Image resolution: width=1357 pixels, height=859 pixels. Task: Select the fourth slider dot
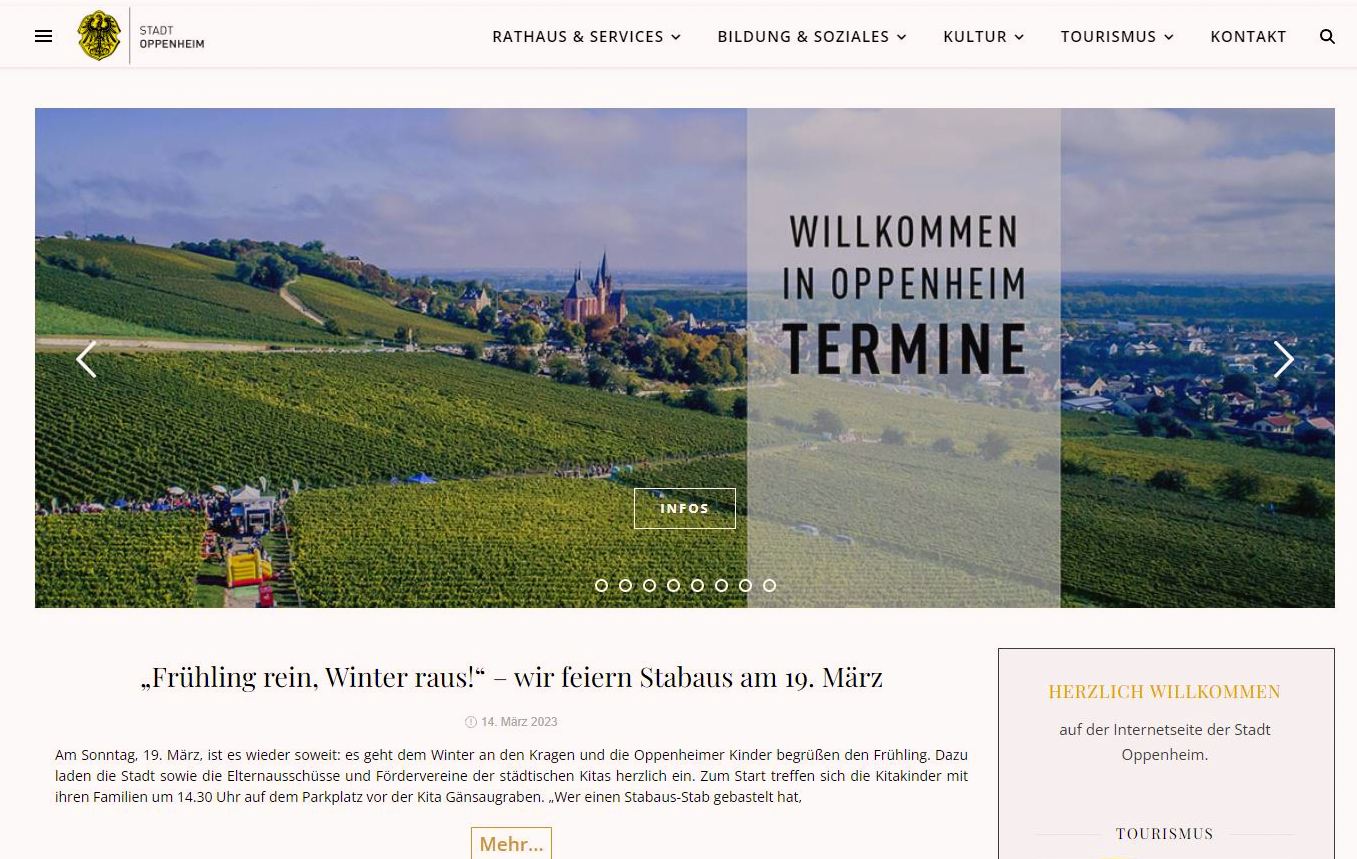(673, 585)
